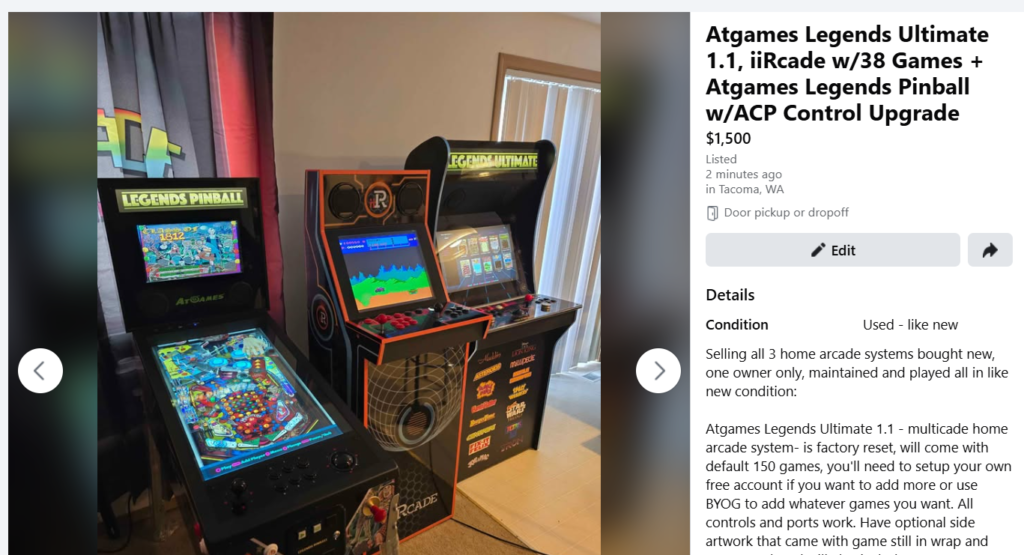Click the share arrow button
Screen dimensions: 1024x555
point(990,250)
